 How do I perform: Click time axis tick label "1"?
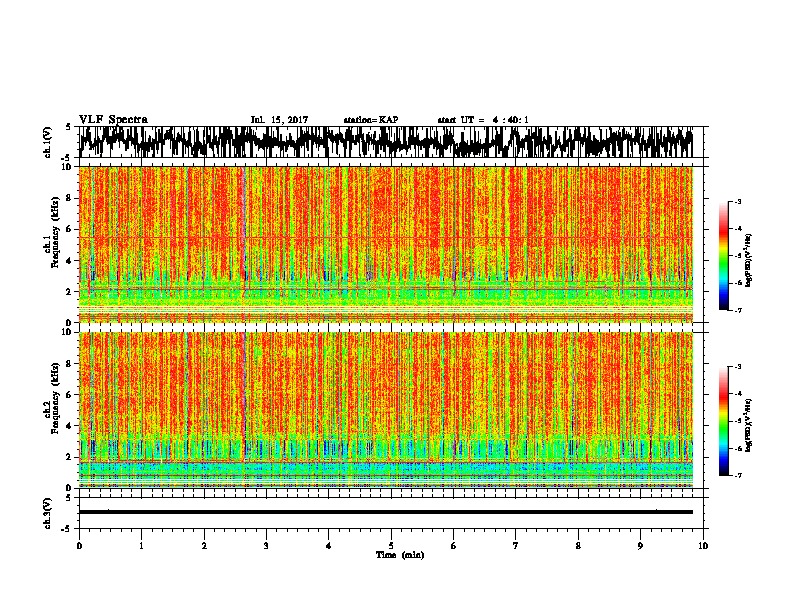141,545
